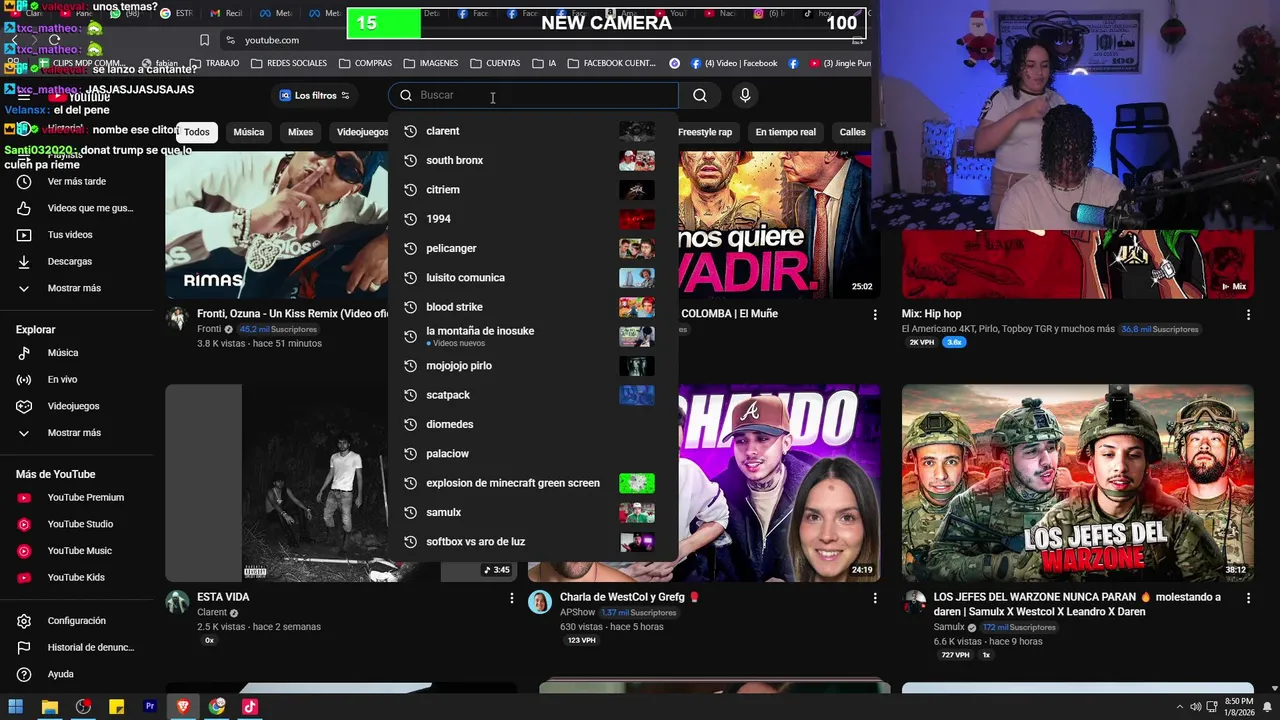The height and width of the screenshot is (720, 1280).
Task: Select the 'En tiempo real' filter chip
Action: (x=785, y=132)
